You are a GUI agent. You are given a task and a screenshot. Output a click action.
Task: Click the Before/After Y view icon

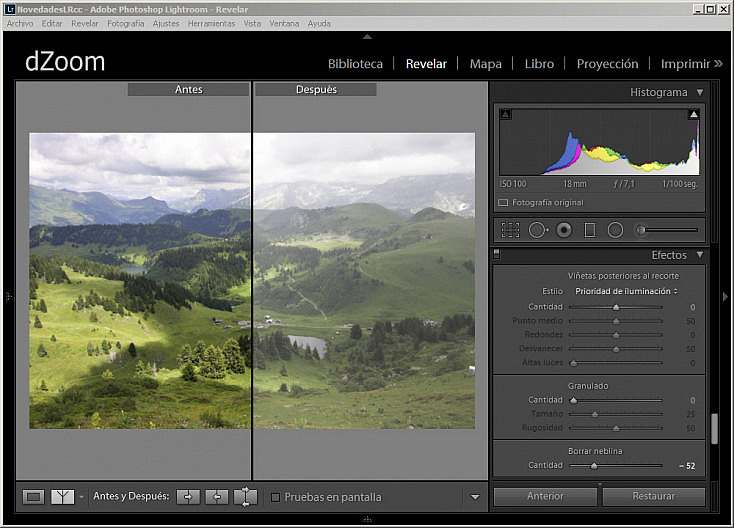coord(62,497)
